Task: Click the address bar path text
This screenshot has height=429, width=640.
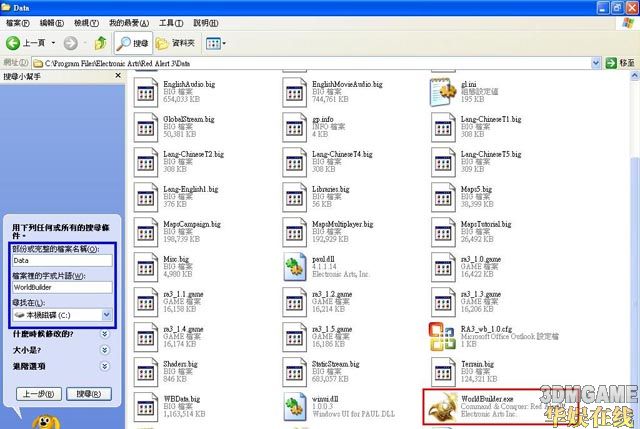Action: 117,63
